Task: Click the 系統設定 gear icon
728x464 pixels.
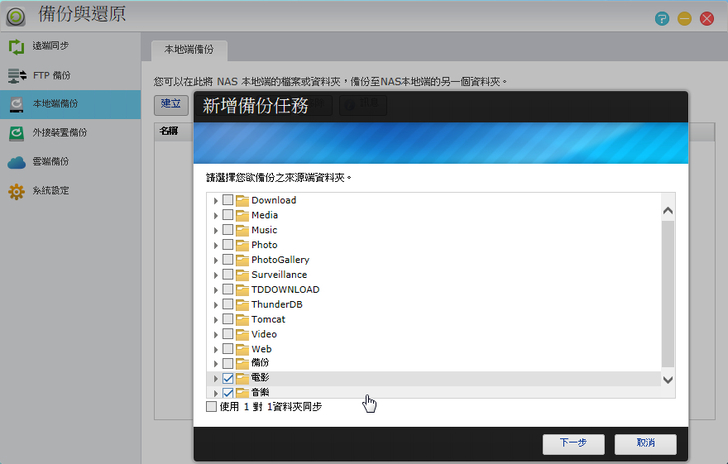Action: coord(16,191)
